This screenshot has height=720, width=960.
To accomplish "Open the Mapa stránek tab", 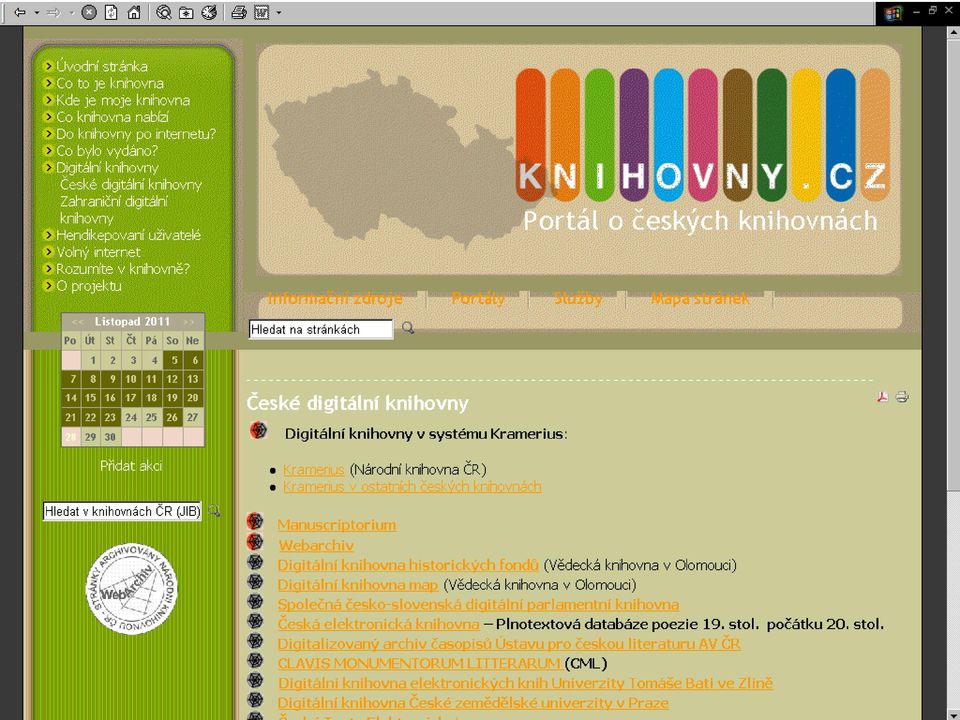I will tap(700, 298).
